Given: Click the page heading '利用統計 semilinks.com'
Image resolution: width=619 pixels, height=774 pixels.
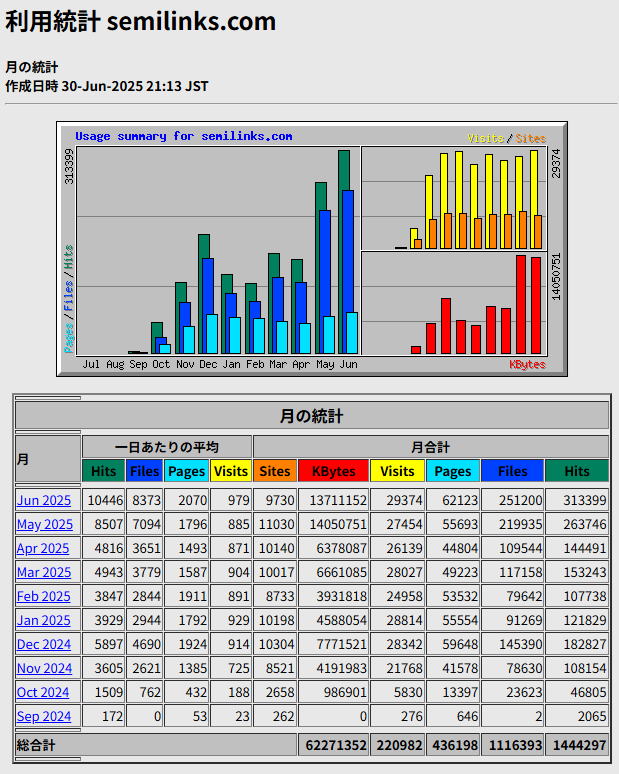Looking at the screenshot, I should 141,22.
